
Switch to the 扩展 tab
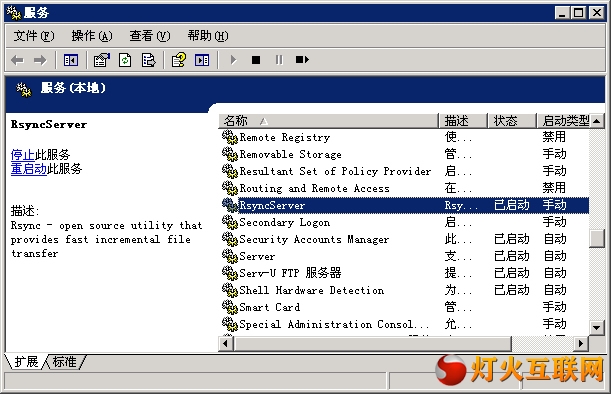tap(26, 362)
